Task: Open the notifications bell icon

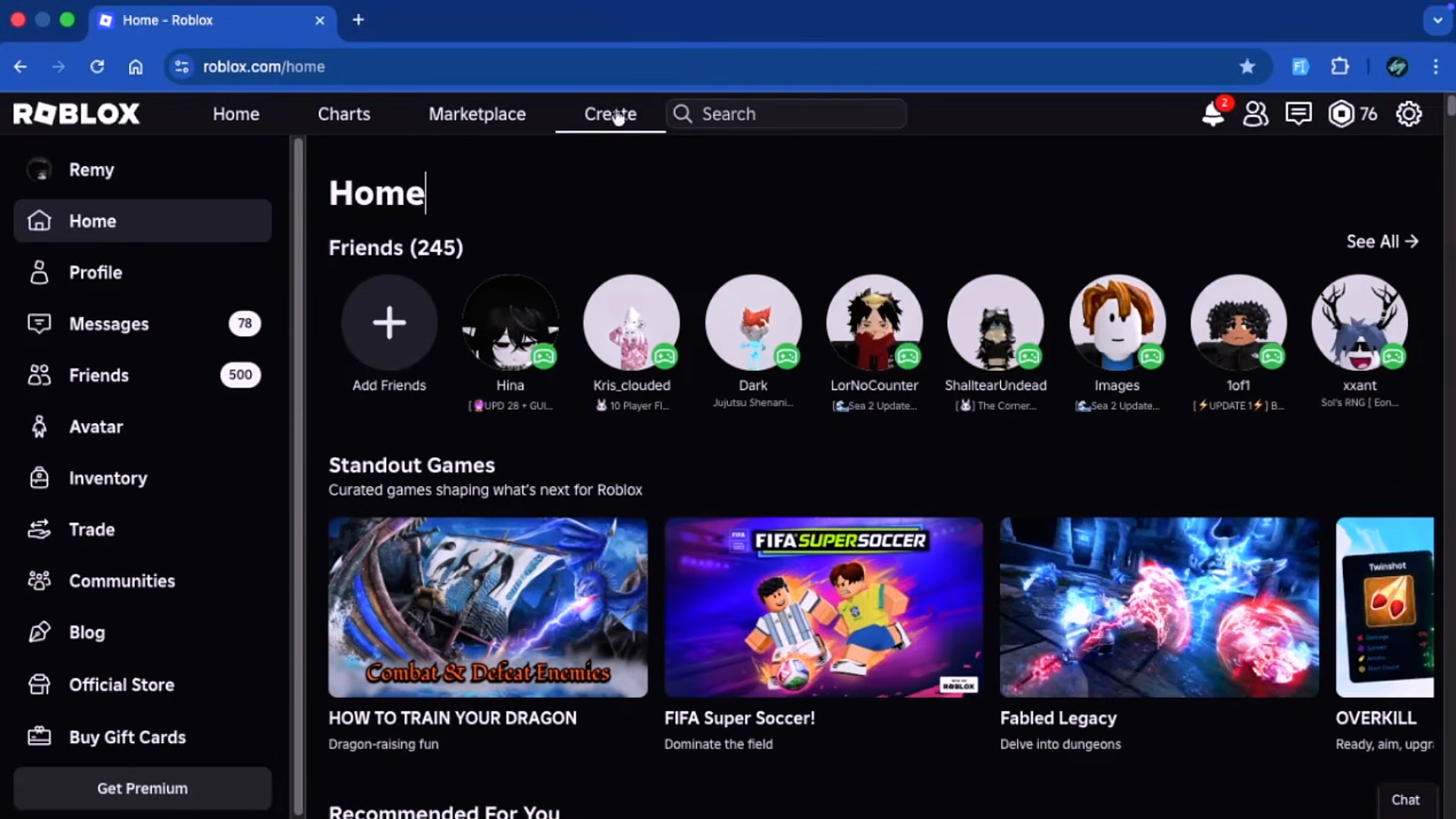Action: point(1213,115)
